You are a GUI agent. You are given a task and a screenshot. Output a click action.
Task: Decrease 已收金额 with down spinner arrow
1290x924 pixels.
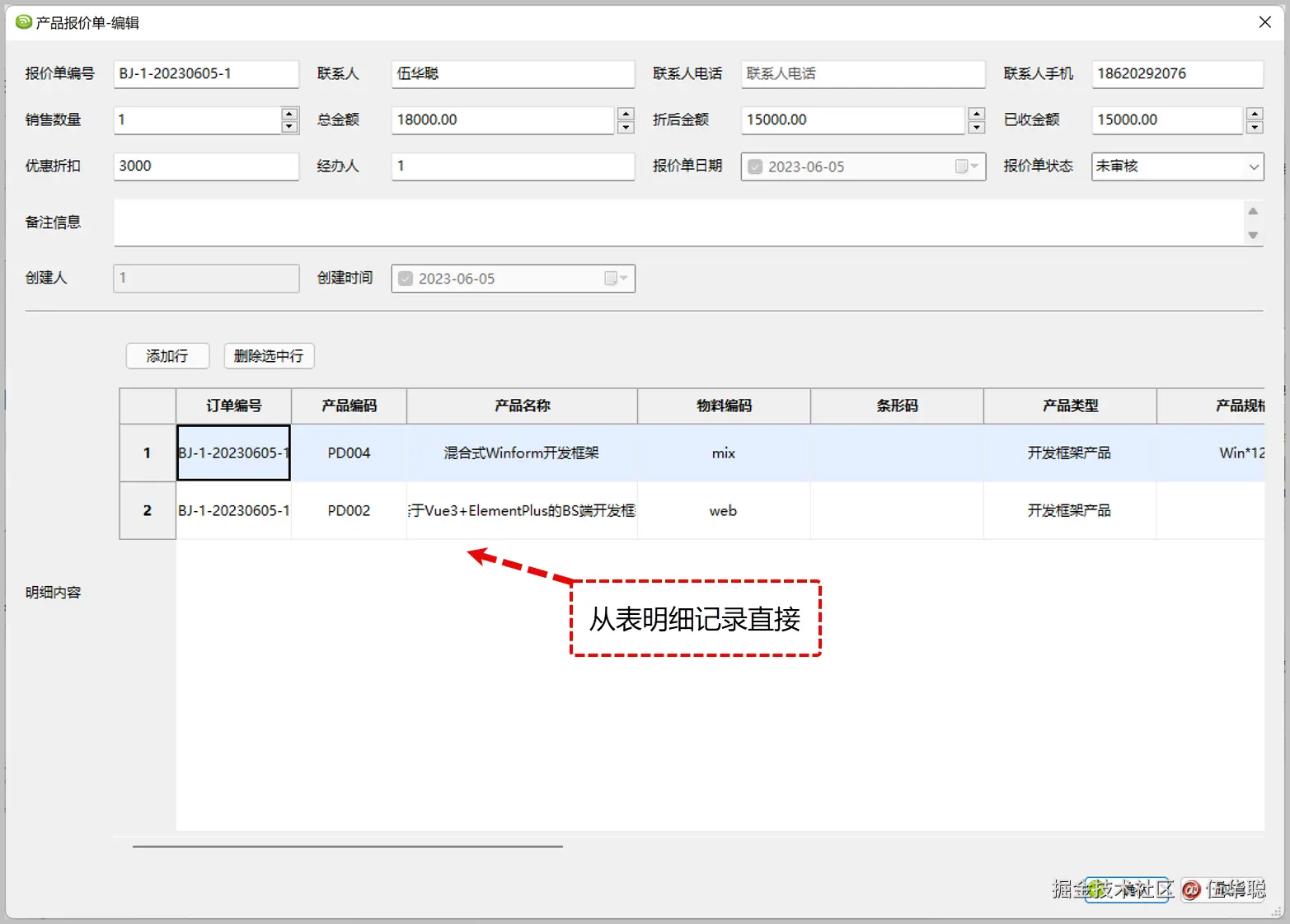pyautogui.click(x=1255, y=127)
